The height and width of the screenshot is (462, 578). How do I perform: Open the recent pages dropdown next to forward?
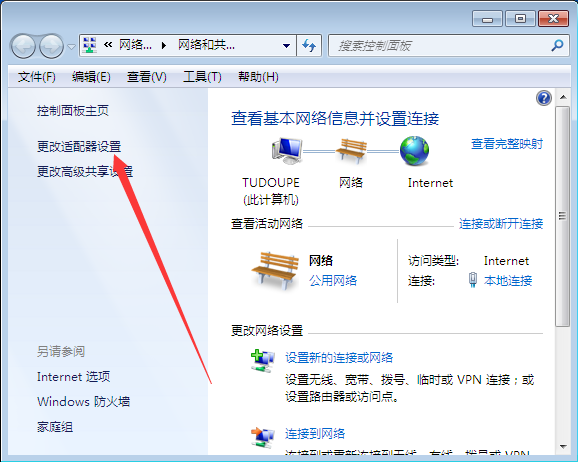[72, 47]
